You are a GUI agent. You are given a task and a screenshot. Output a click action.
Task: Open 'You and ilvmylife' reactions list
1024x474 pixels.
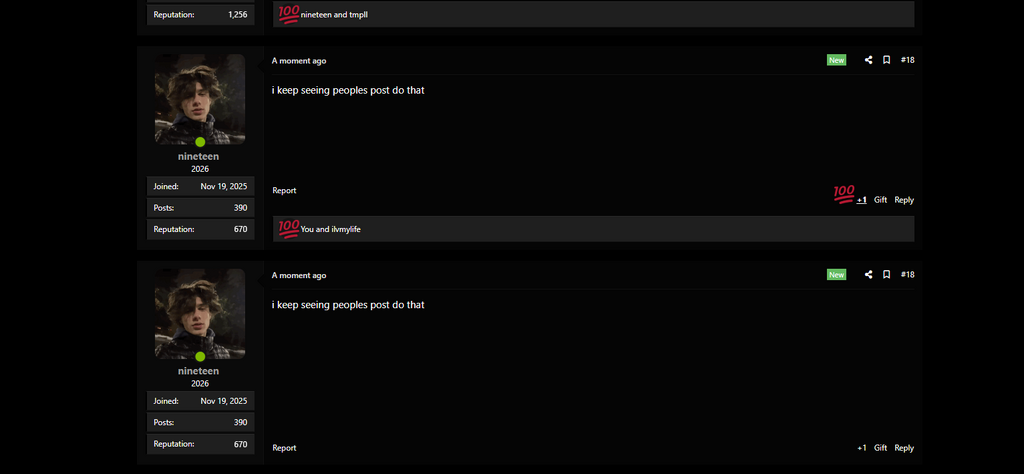330,230
